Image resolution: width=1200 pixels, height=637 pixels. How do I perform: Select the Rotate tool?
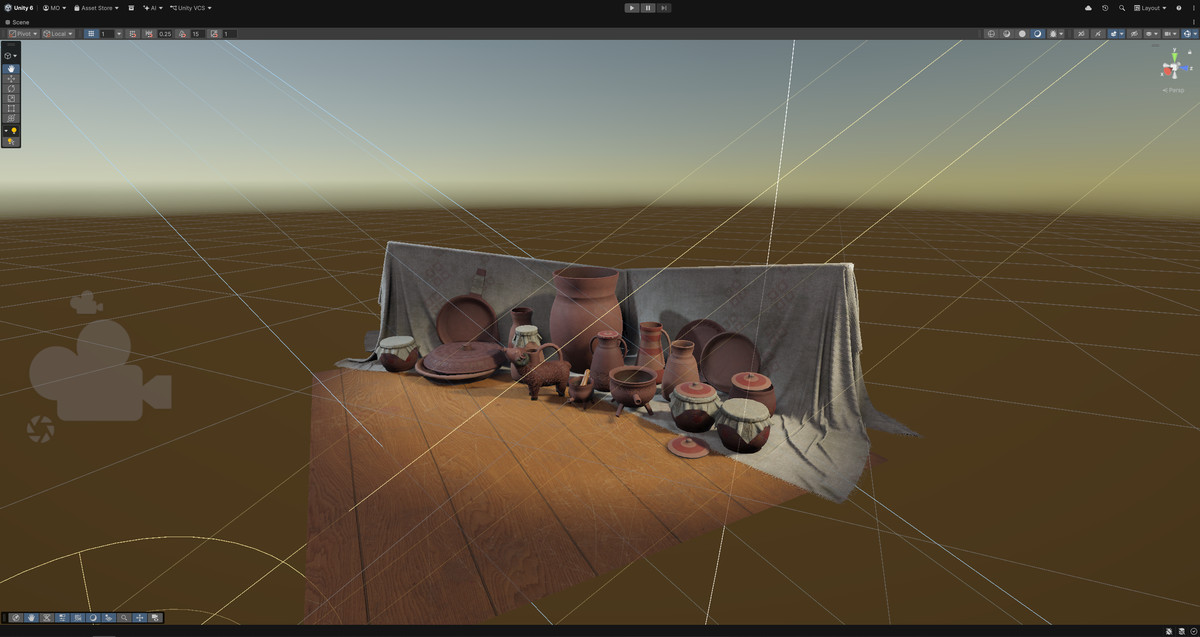pyautogui.click(x=12, y=88)
